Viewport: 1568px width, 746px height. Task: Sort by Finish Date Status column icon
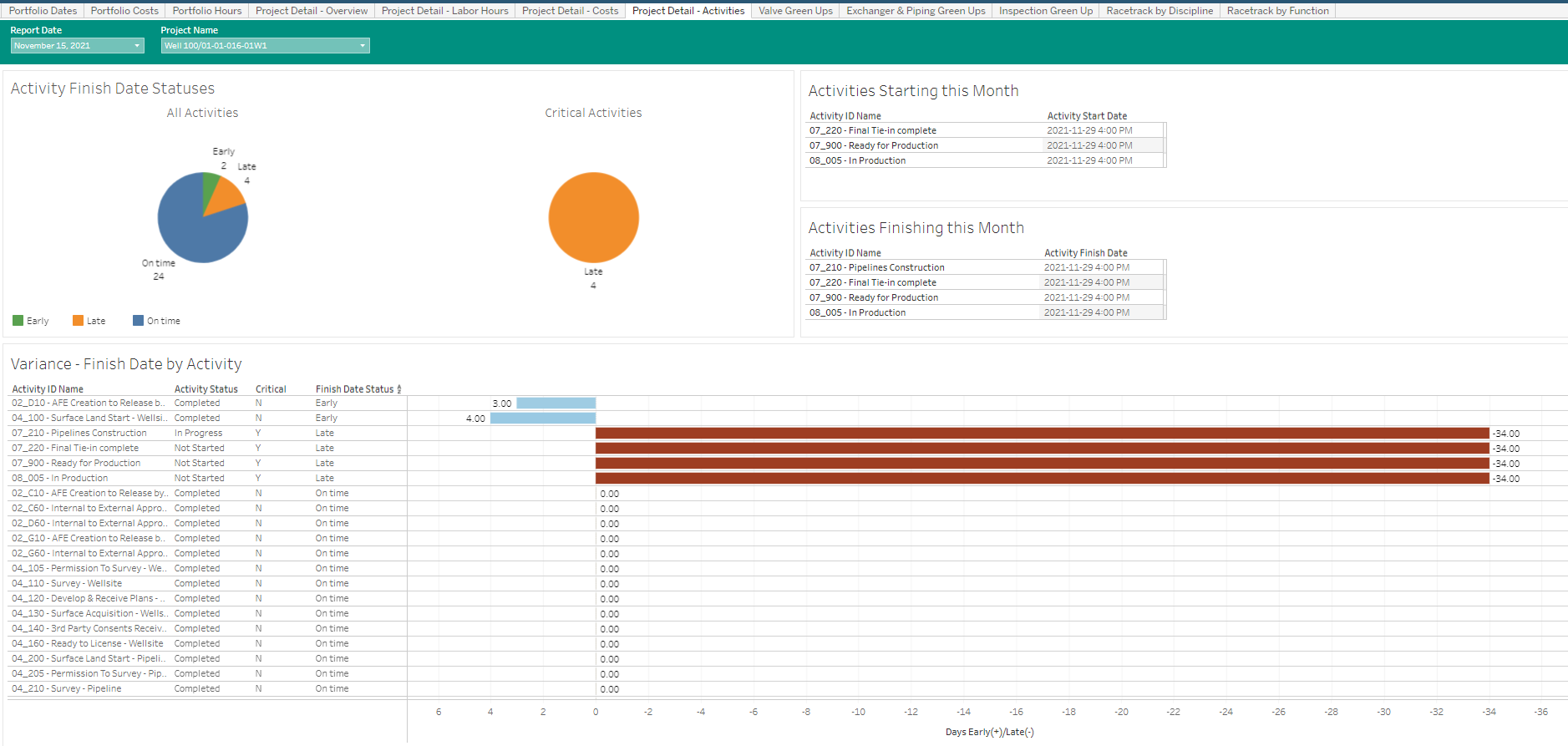click(x=399, y=389)
